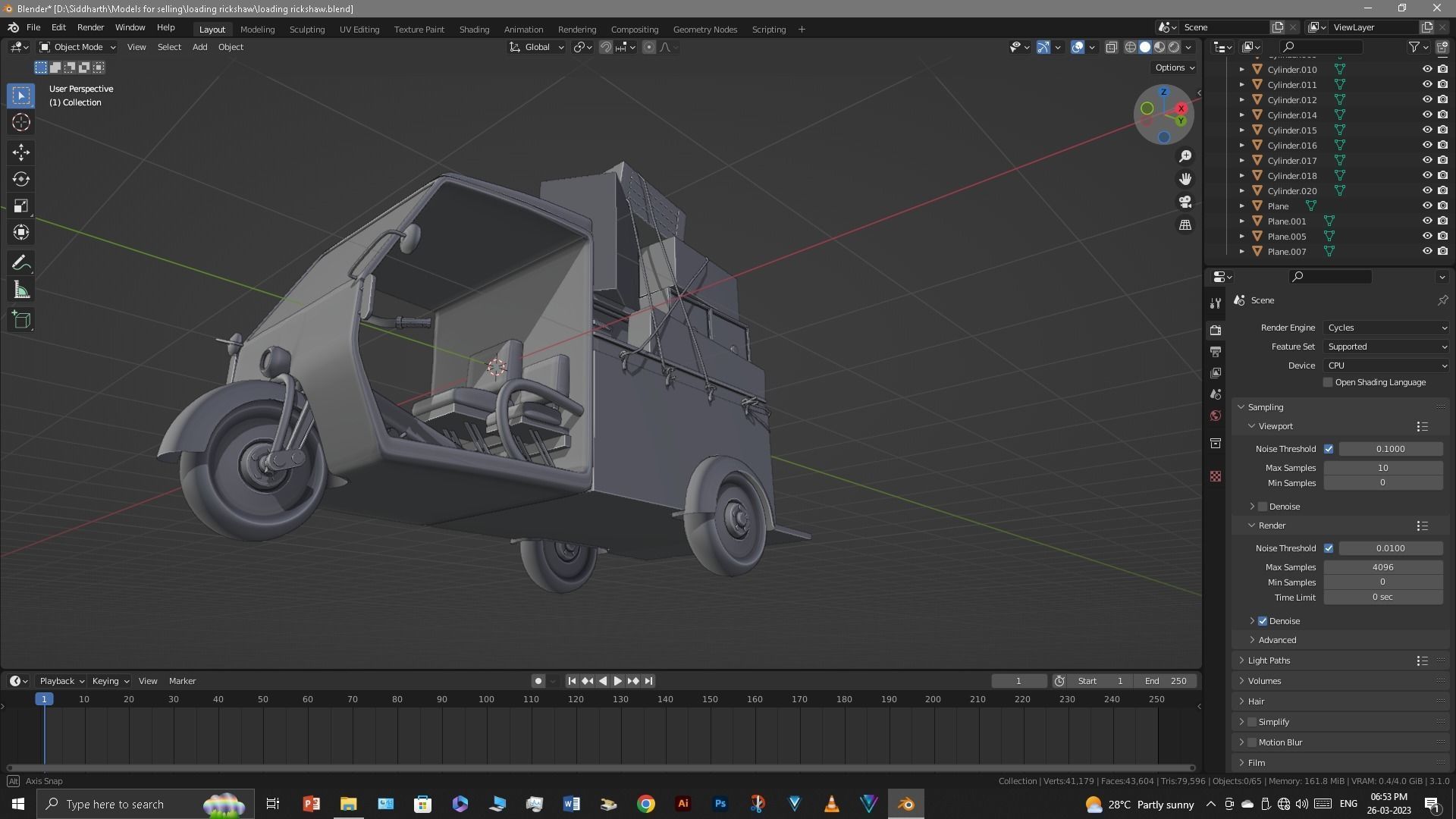Open the Output properties tab icon
The height and width of the screenshot is (819, 1456).
1216,352
